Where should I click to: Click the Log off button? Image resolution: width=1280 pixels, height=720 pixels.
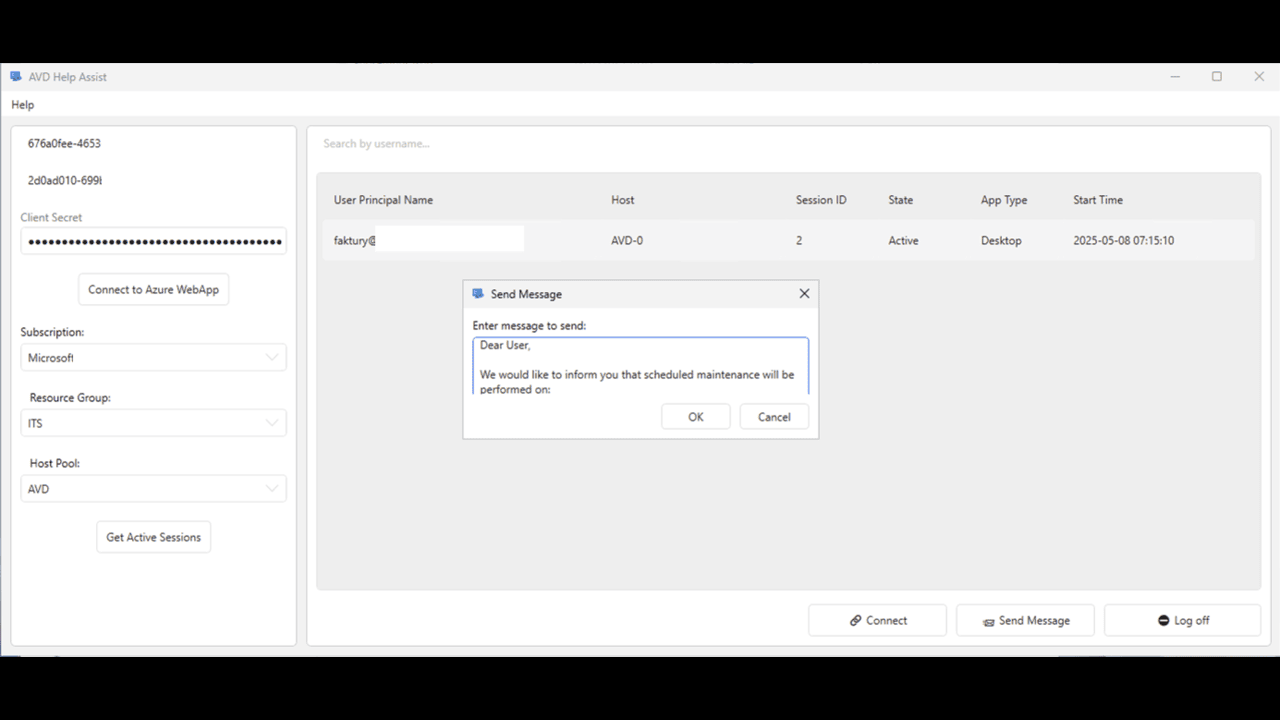pos(1183,620)
